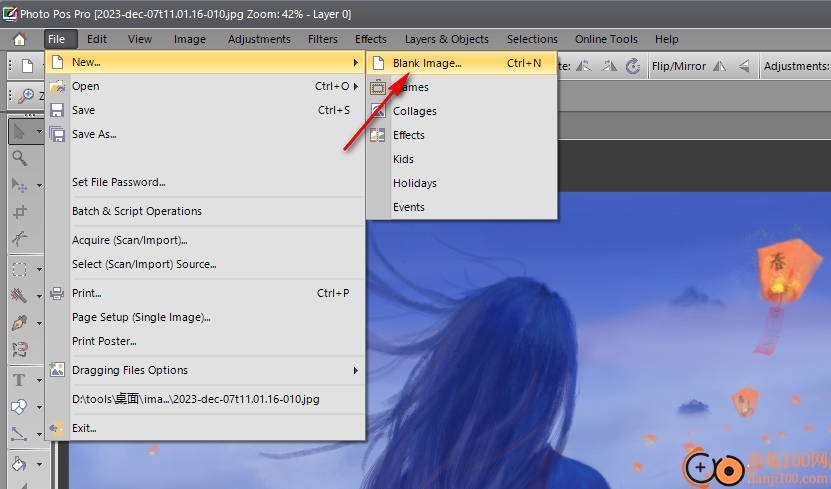This screenshot has height=489, width=831.
Task: Open the Text tool dropdown arrow
Action: [39, 380]
